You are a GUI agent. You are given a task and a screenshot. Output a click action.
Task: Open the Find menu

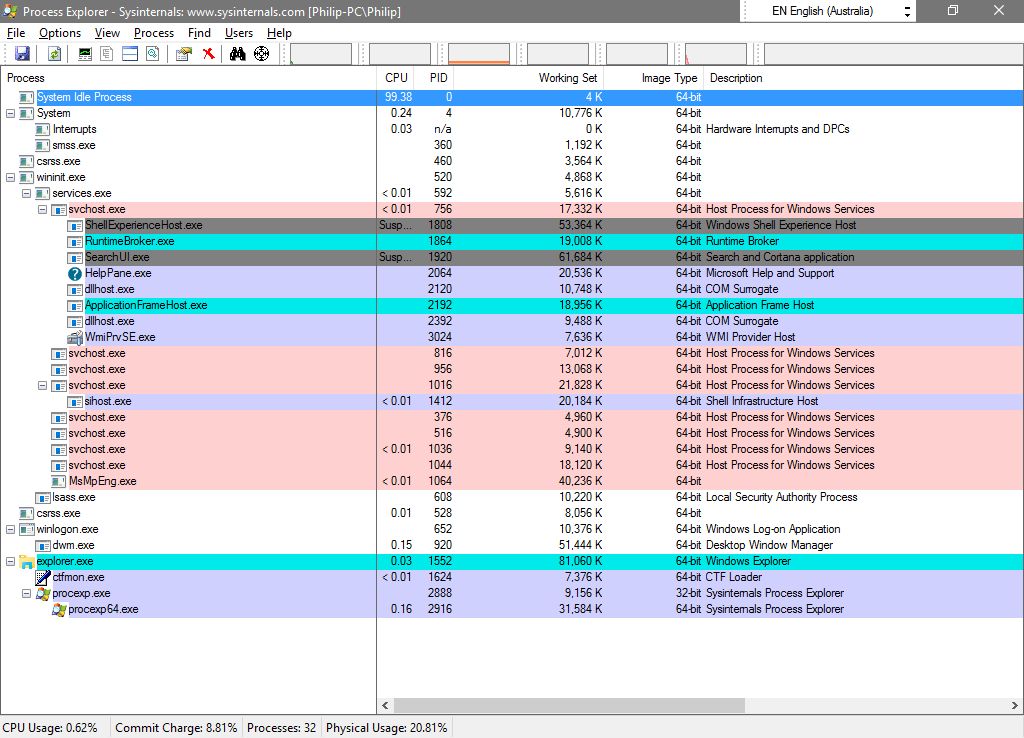click(199, 33)
